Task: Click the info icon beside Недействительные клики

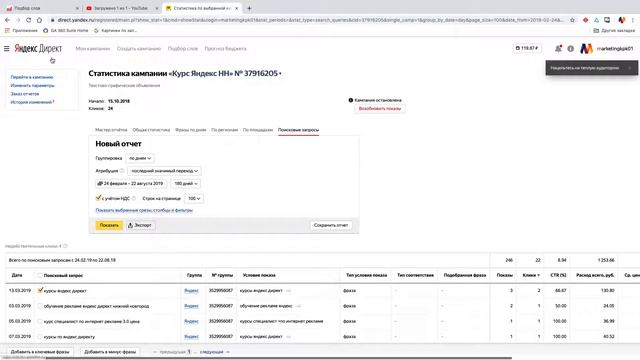Action: 65,246
